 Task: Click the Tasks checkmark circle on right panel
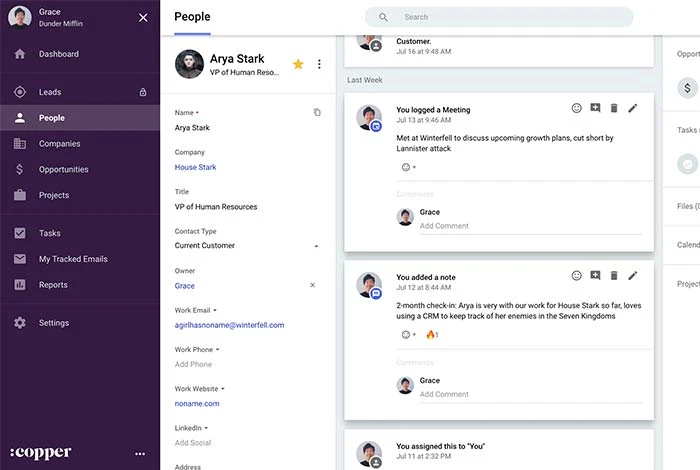[688, 164]
